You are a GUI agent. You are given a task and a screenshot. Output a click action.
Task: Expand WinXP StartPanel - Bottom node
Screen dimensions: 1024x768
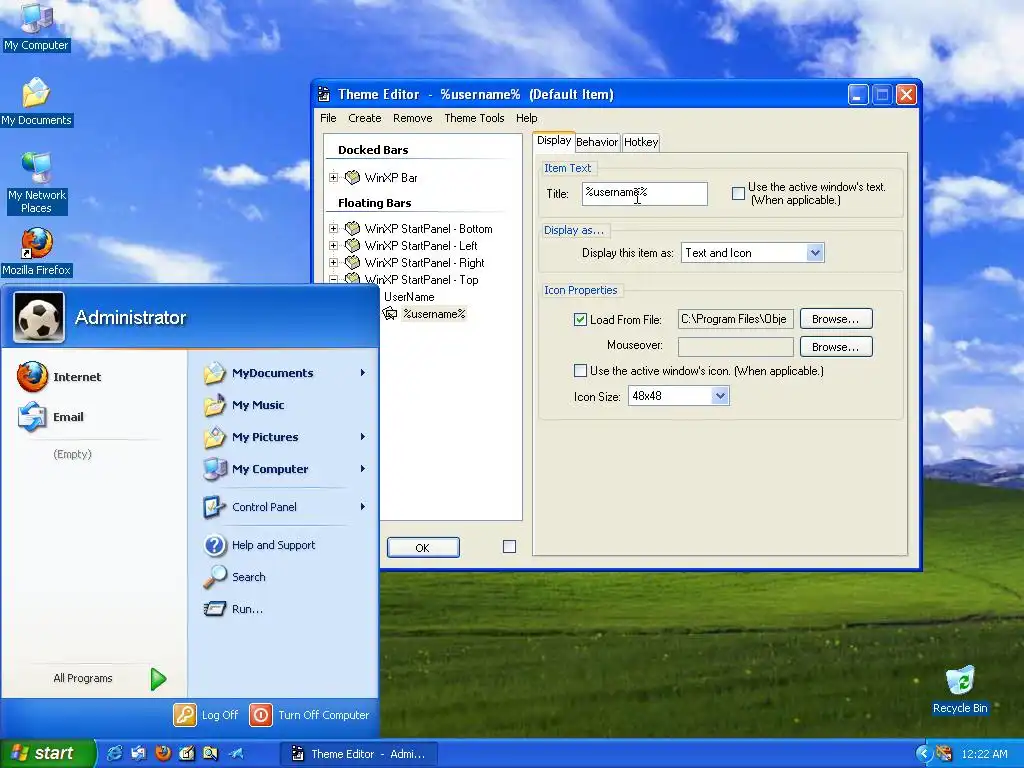point(333,229)
